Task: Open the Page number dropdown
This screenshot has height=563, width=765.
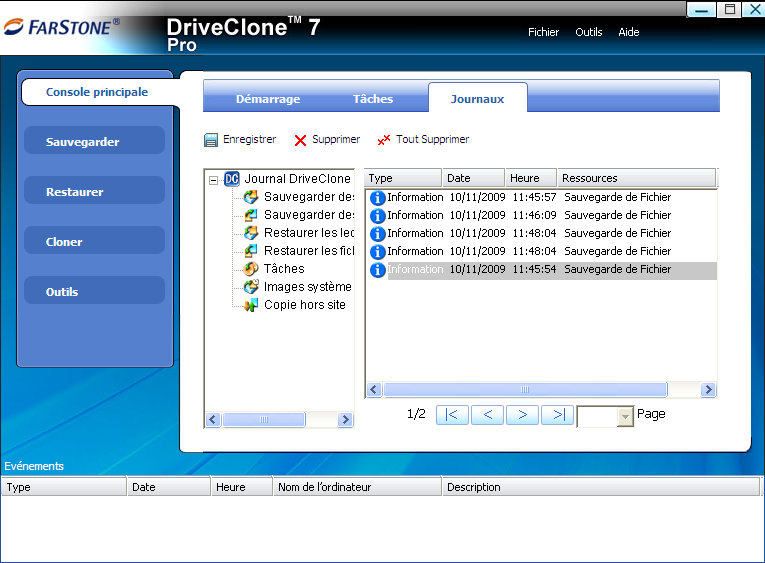Action: click(624, 417)
